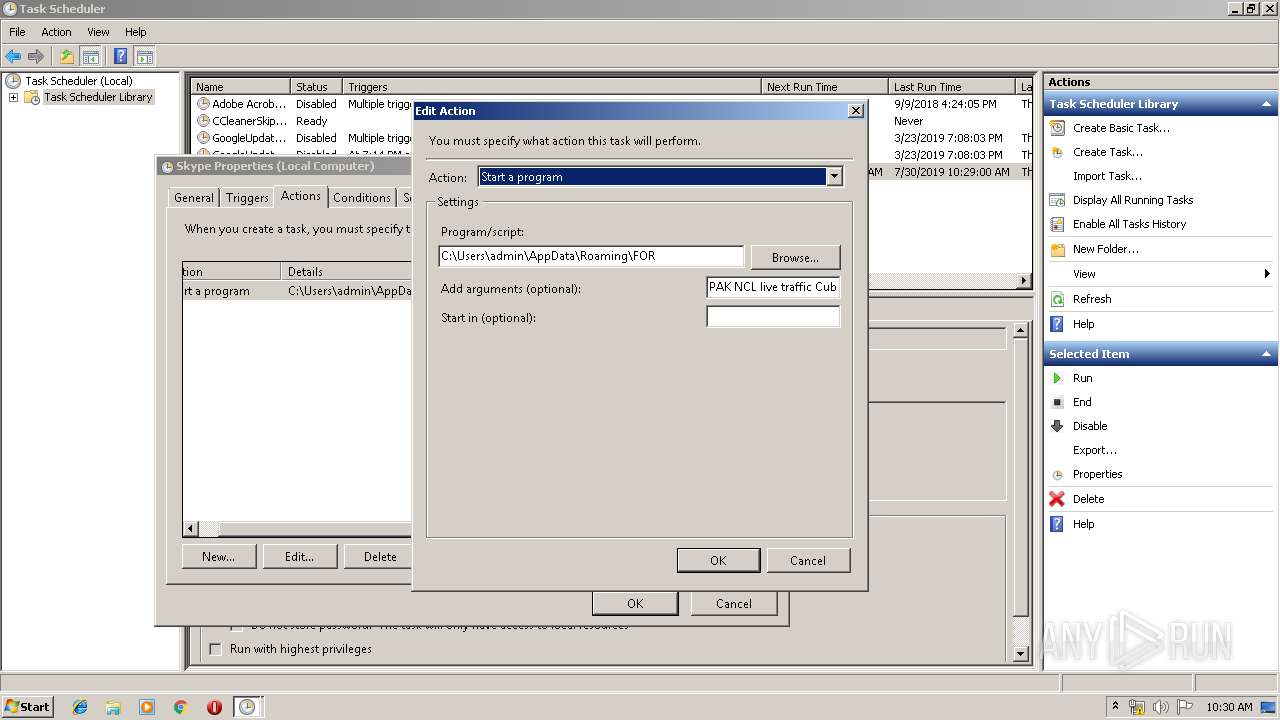
Task: Open the Windows Start menu
Action: pyautogui.click(x=27, y=706)
